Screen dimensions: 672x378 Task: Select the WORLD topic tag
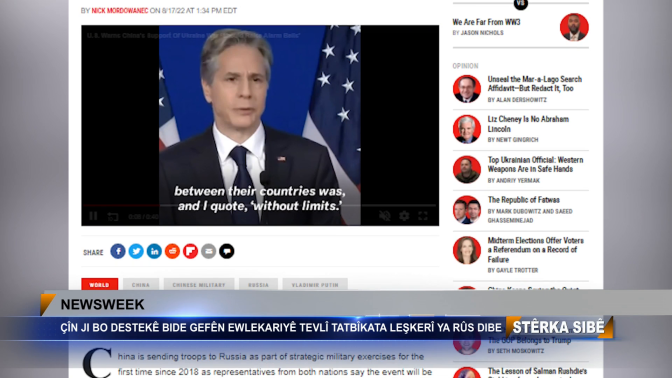(99, 285)
